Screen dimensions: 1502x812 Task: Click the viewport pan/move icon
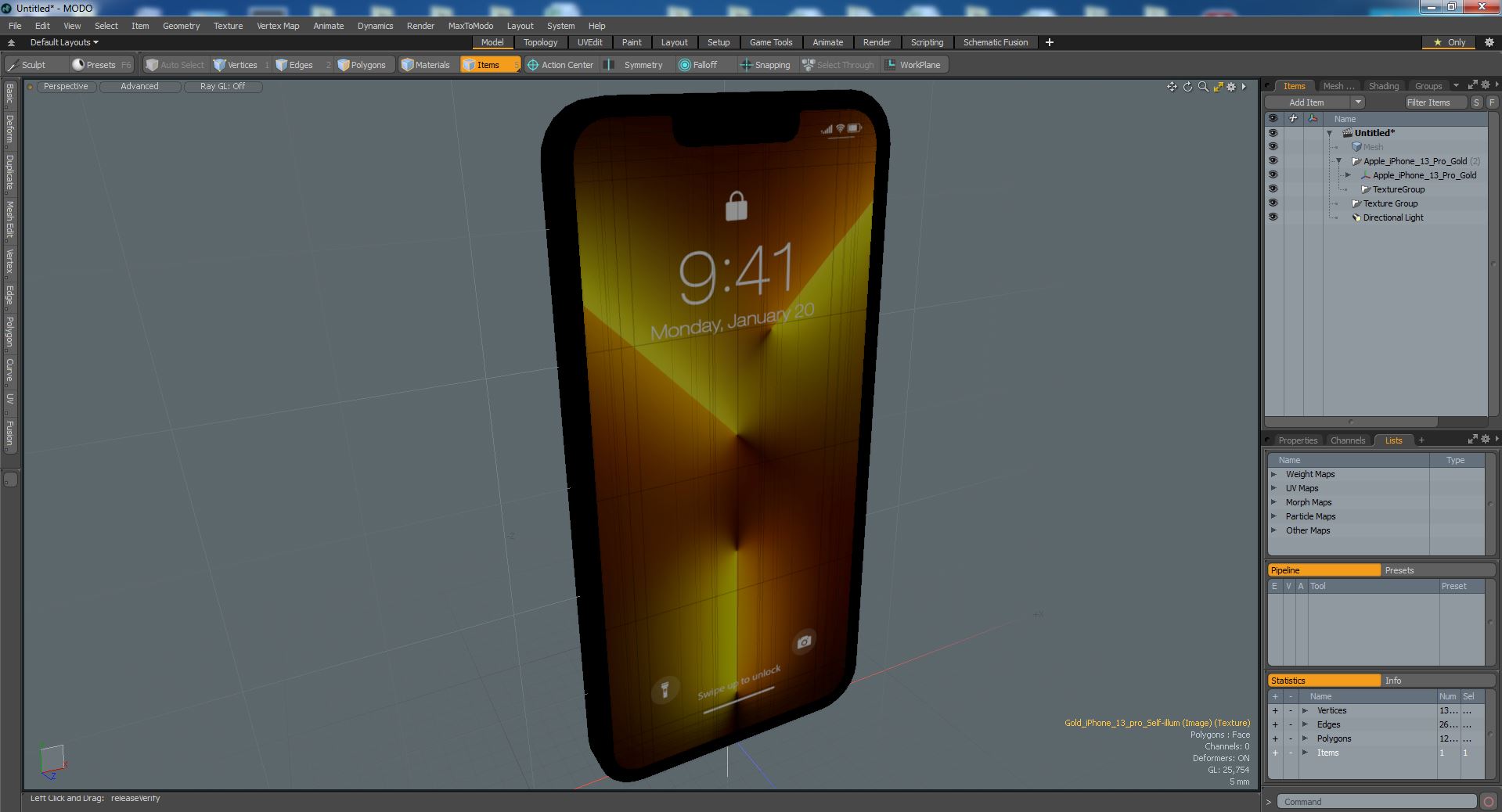click(x=1172, y=87)
